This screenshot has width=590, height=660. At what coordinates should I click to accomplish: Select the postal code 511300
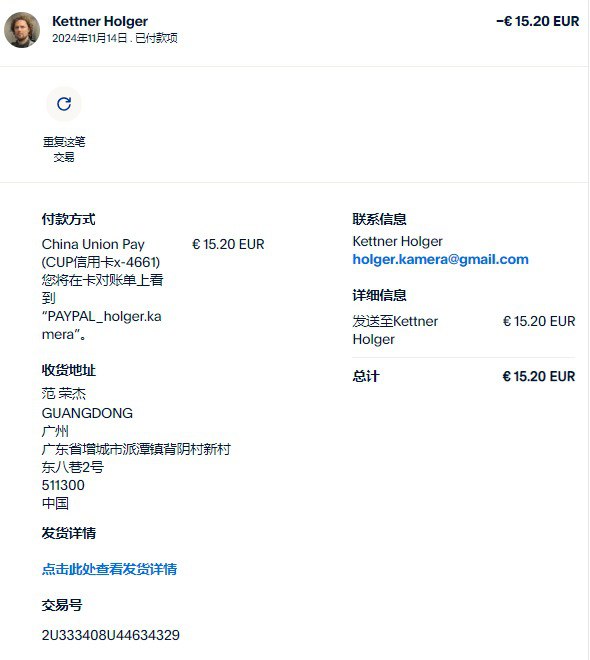(x=63, y=485)
